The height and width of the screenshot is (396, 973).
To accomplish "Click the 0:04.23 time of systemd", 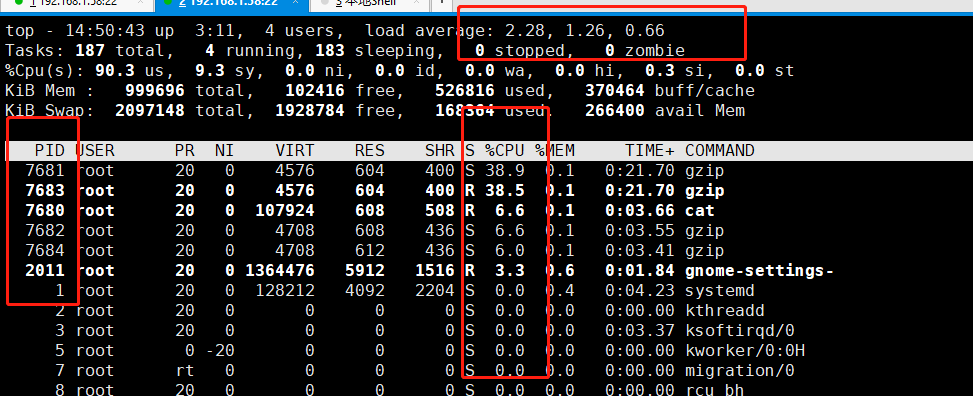I will 640,291.
